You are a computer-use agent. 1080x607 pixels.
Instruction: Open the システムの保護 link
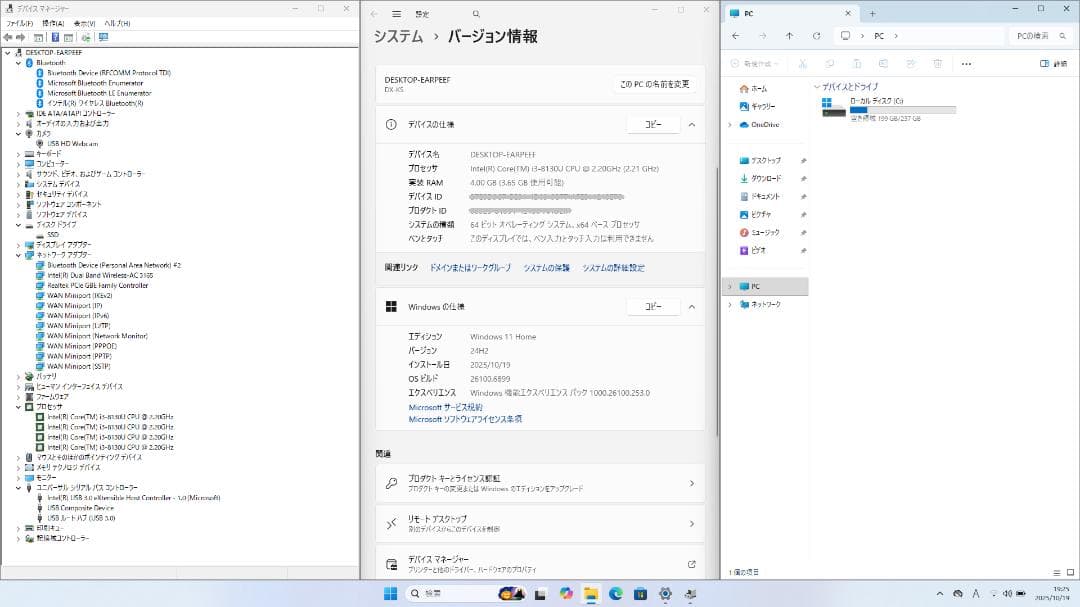546,268
